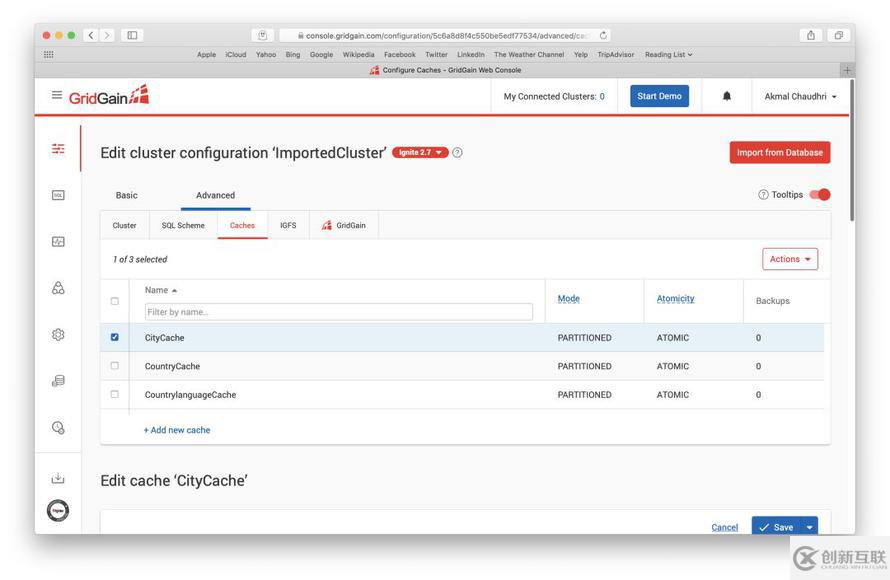Open the favorites grid icon
890x580 pixels.
tap(49, 54)
